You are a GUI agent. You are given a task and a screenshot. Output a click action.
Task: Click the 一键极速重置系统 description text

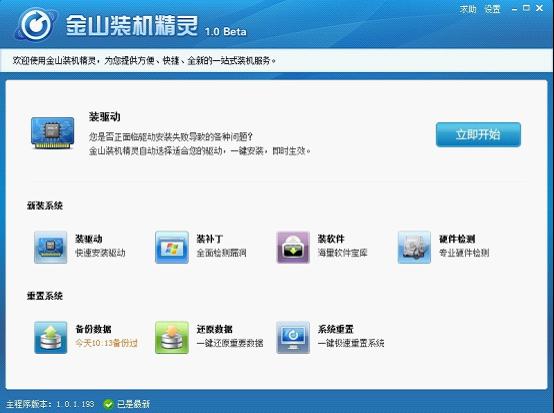point(350,343)
